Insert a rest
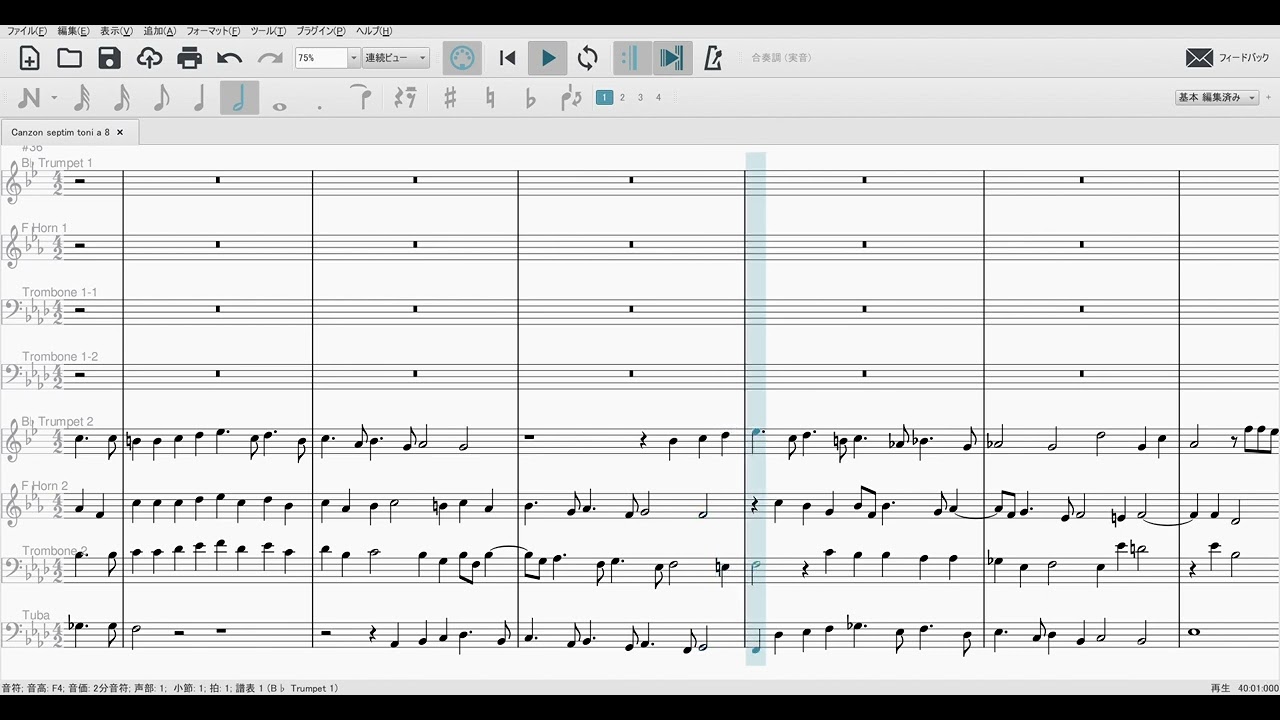The image size is (1280, 720). tap(405, 98)
